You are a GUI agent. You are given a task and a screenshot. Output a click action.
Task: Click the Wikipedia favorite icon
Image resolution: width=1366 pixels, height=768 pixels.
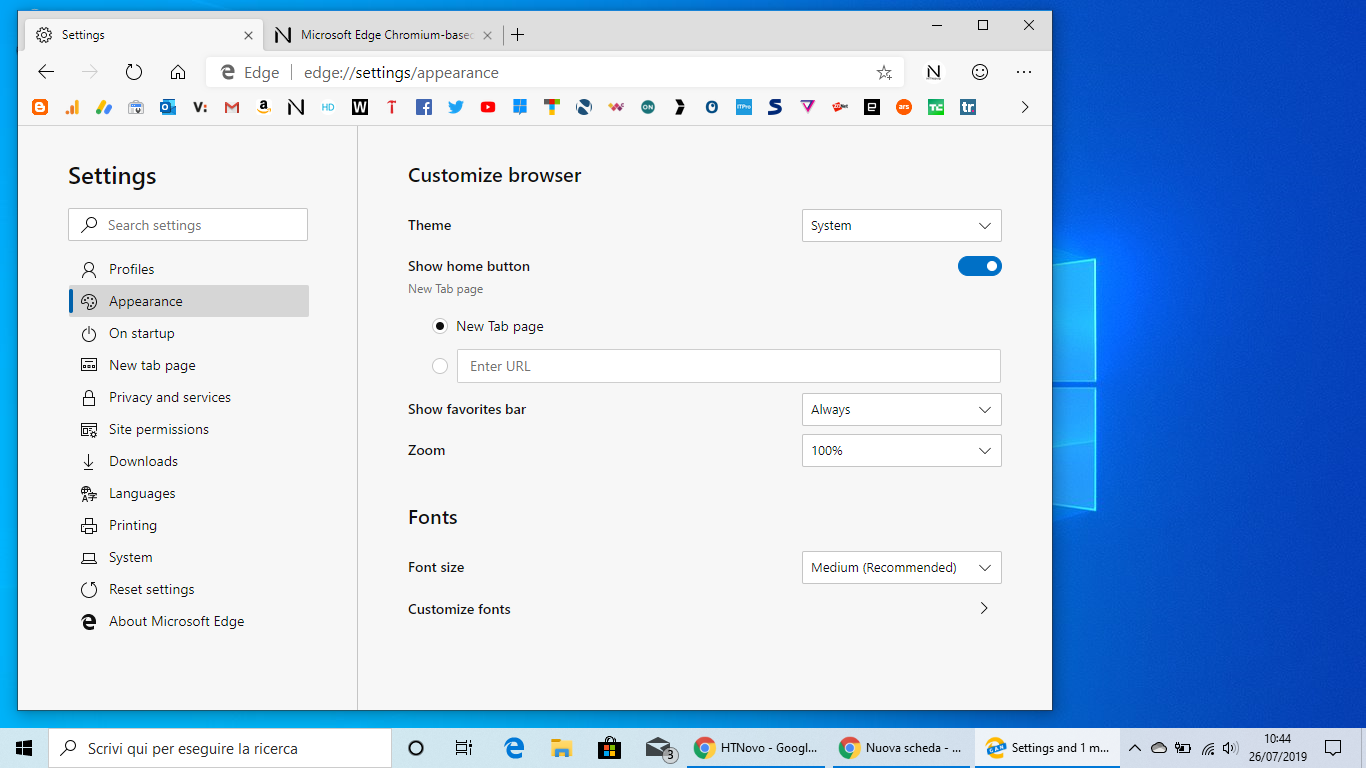click(x=360, y=107)
